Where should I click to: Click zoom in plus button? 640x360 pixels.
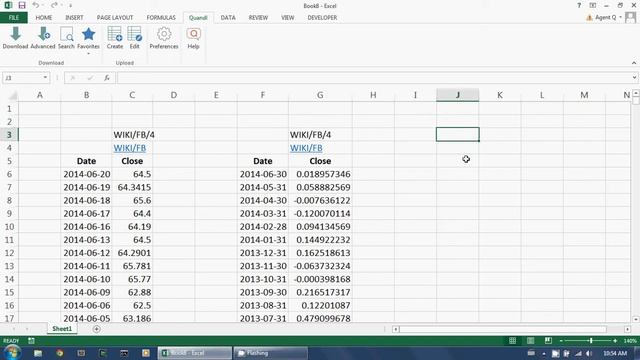coord(615,340)
